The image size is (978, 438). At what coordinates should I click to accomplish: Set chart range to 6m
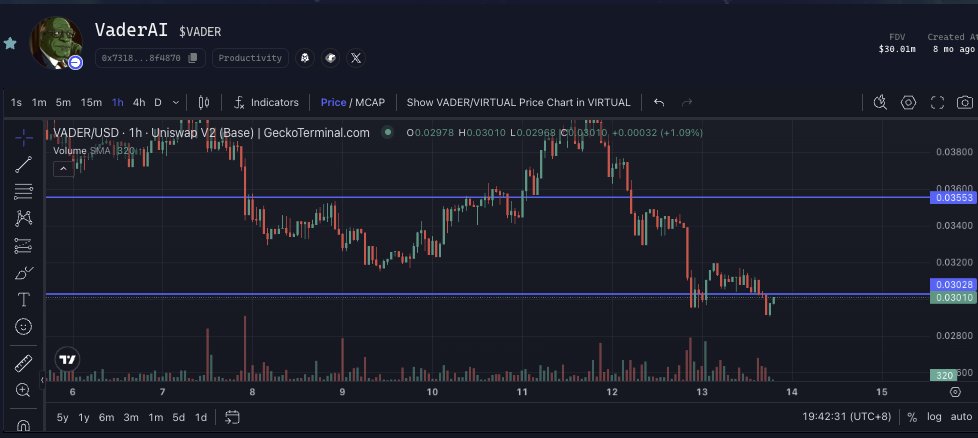(x=107, y=417)
